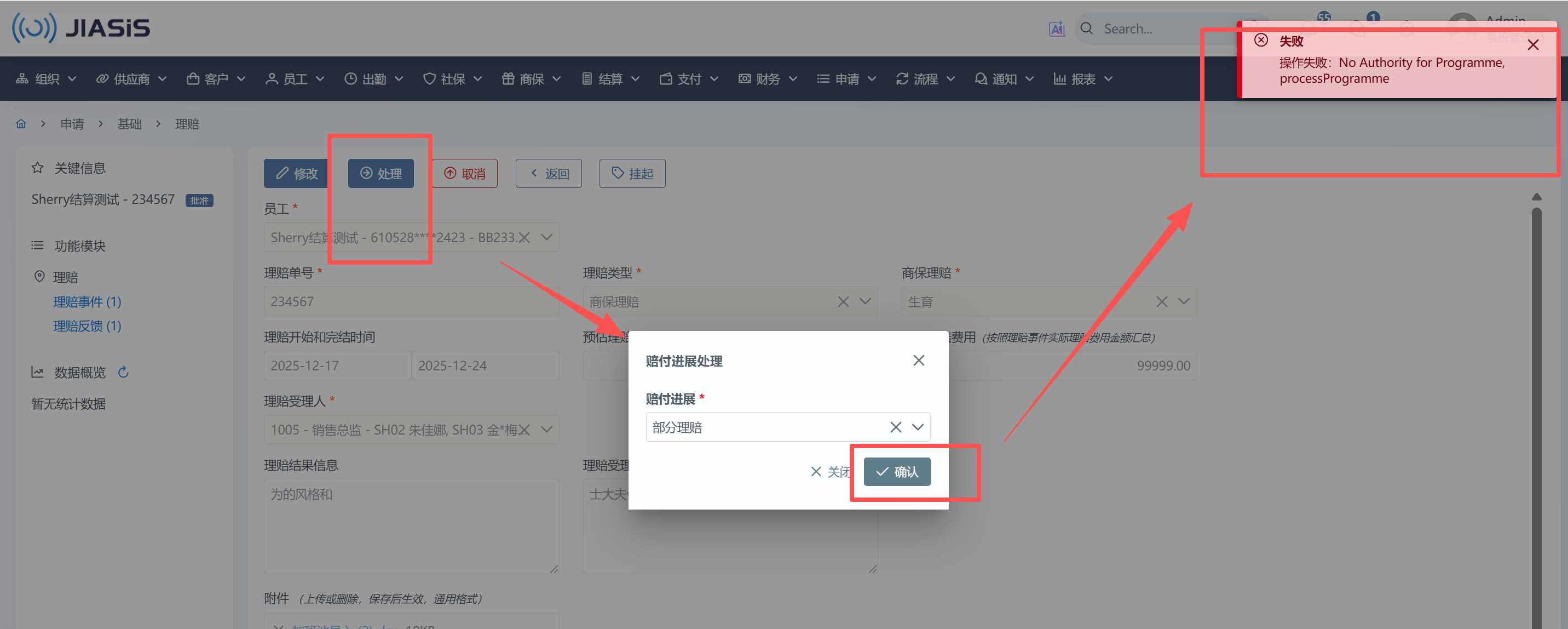Click the 确认 confirm button

[897, 472]
